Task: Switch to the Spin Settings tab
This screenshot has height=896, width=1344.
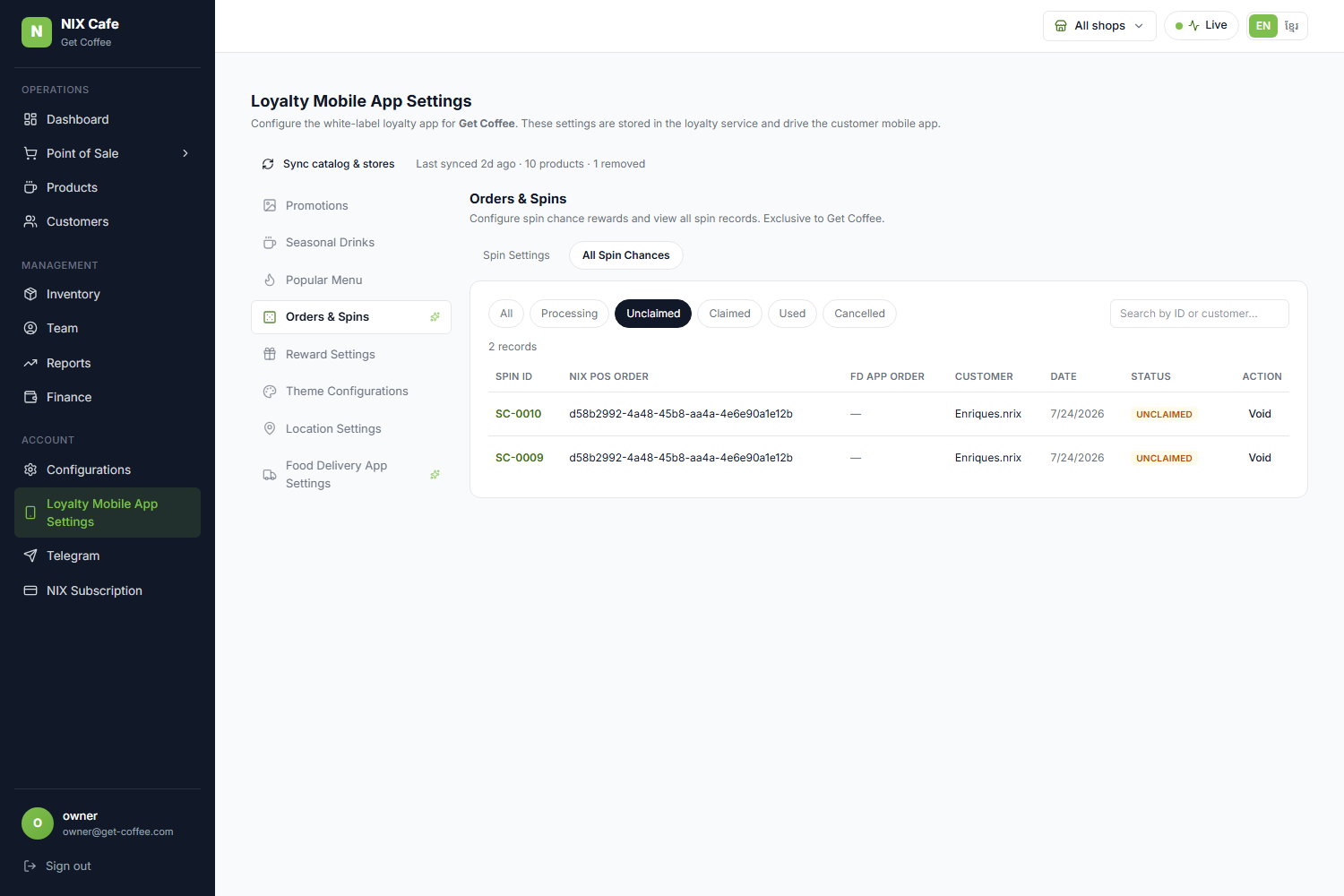Action: point(516,255)
